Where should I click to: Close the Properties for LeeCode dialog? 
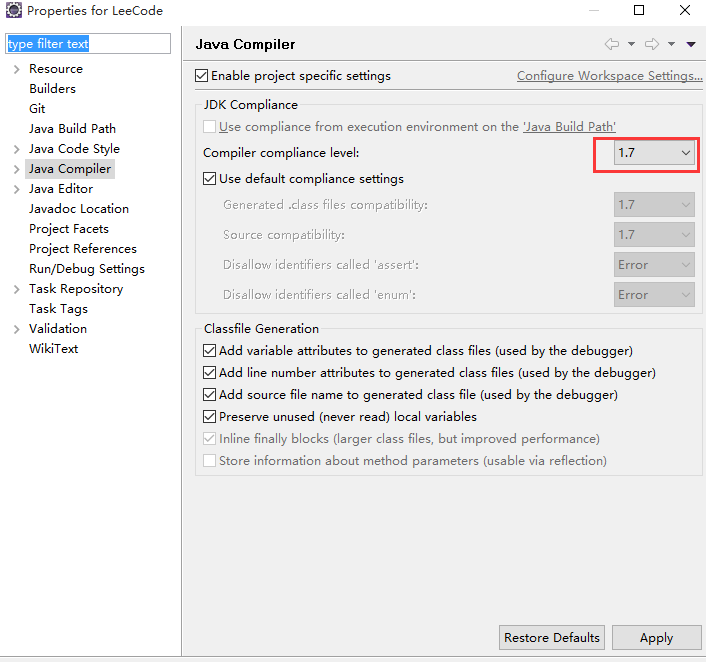point(685,10)
